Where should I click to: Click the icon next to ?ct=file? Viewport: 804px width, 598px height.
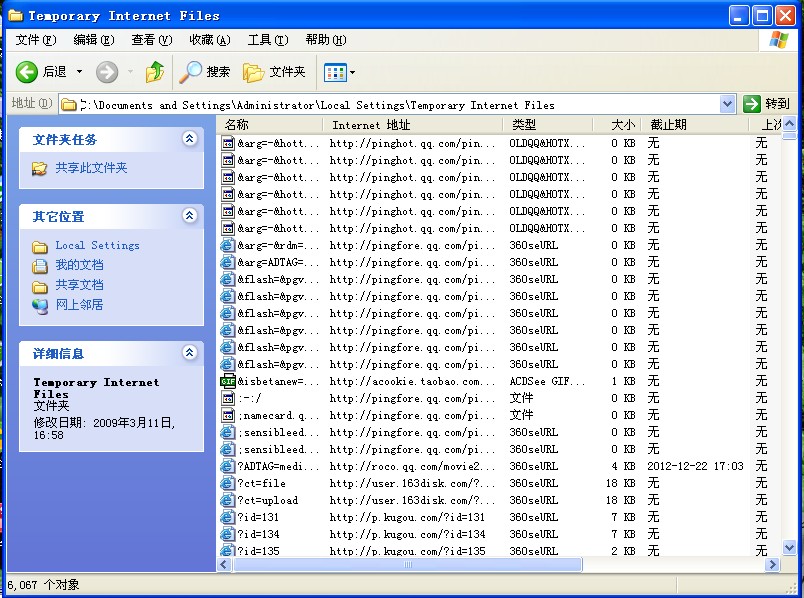pyautogui.click(x=228, y=483)
